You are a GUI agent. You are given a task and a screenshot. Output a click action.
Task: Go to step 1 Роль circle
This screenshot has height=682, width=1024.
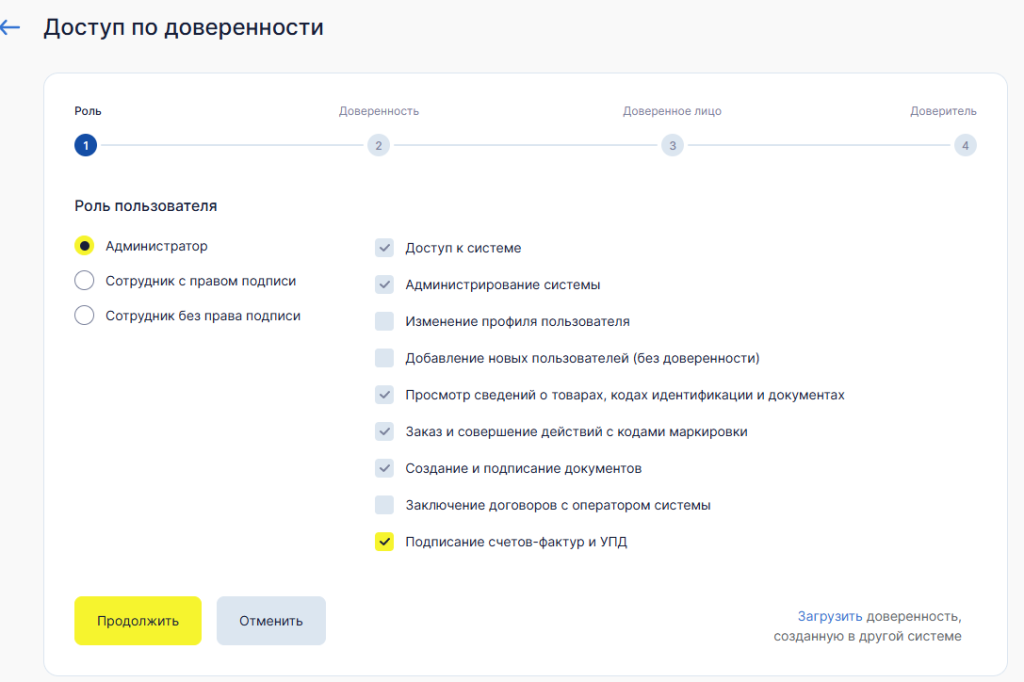pyautogui.click(x=86, y=145)
